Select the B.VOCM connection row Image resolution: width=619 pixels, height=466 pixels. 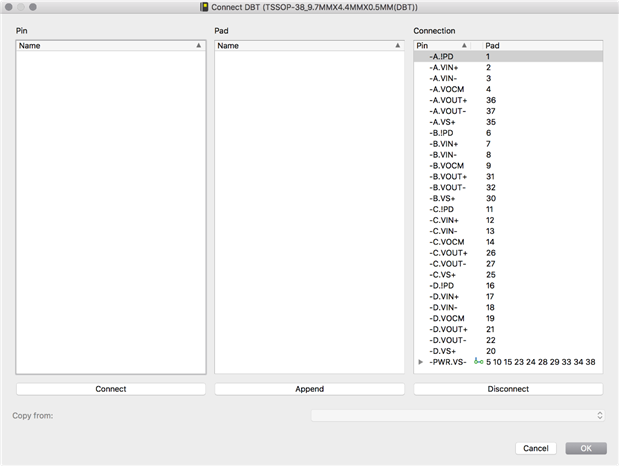click(x=508, y=166)
